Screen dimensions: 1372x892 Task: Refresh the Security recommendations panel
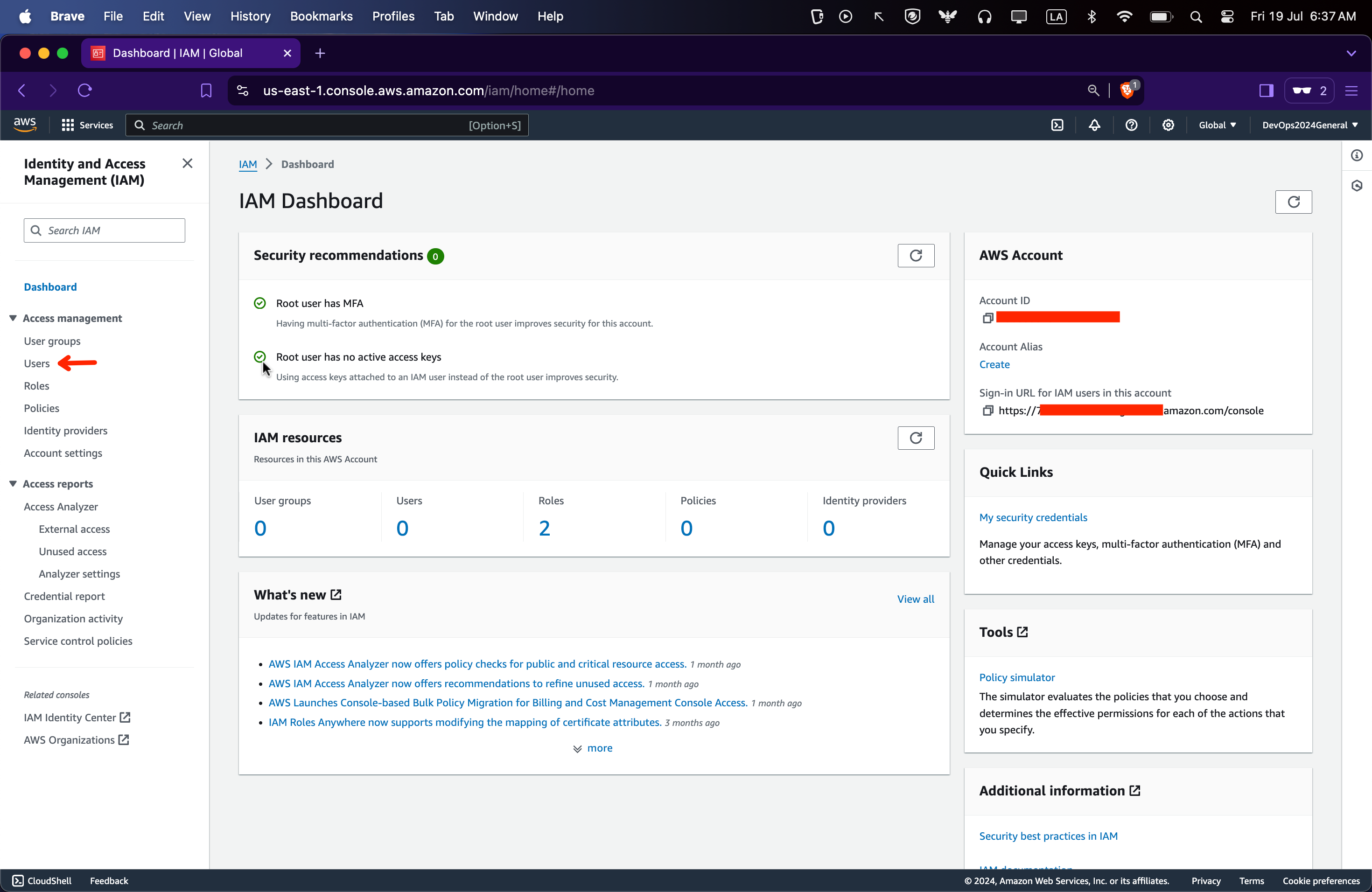916,255
